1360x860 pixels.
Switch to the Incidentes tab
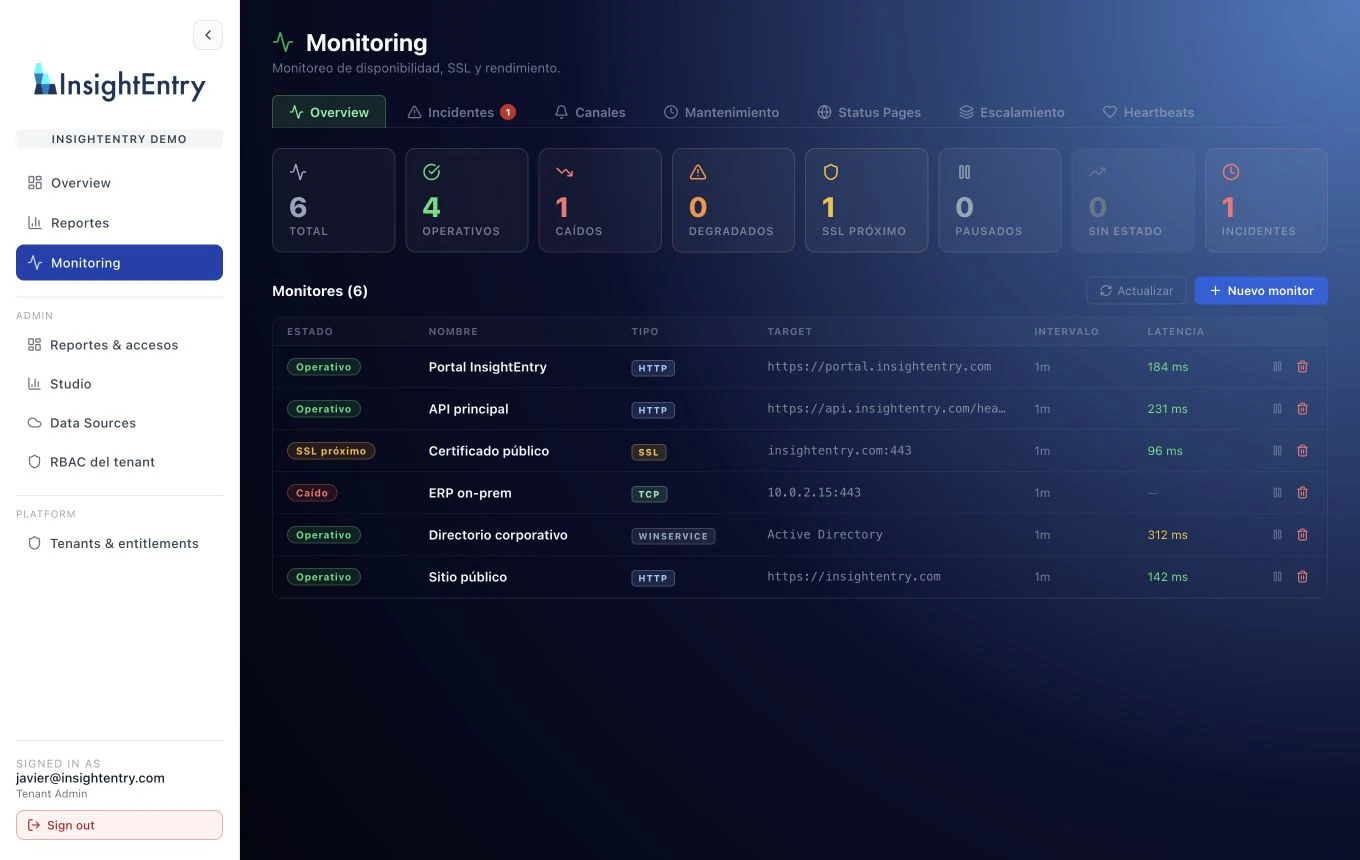coord(461,112)
